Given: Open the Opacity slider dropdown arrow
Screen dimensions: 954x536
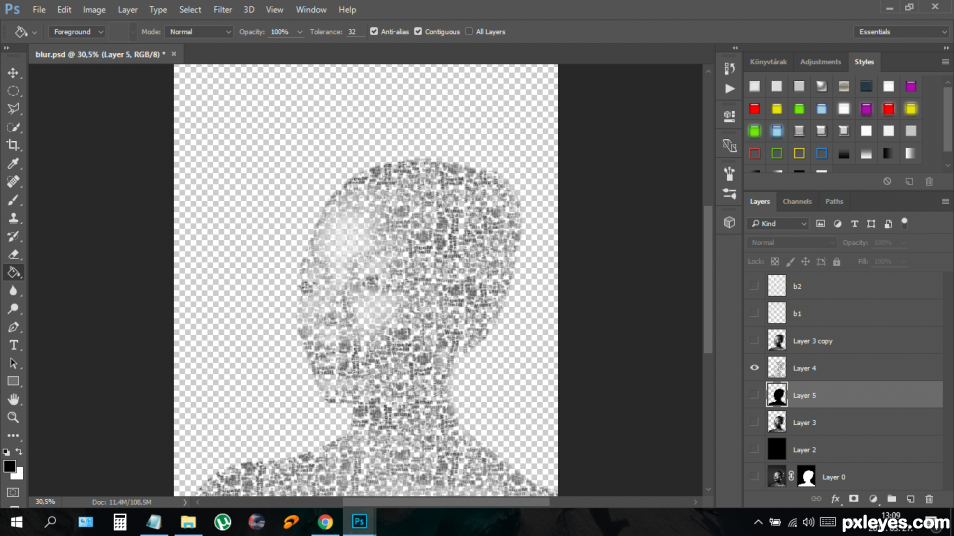Looking at the screenshot, I should [x=299, y=32].
